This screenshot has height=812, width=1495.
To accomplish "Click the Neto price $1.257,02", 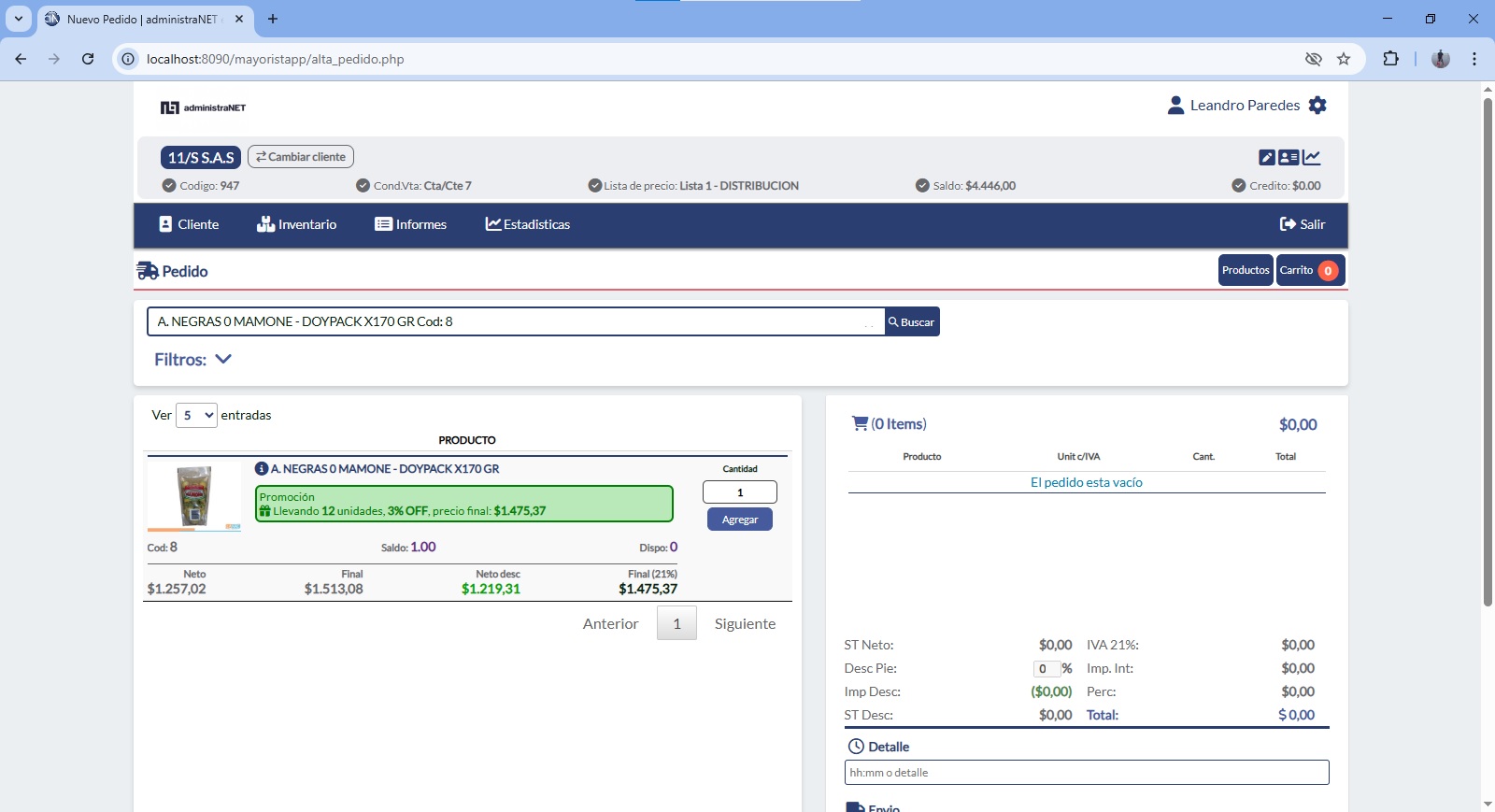I will 177,589.
